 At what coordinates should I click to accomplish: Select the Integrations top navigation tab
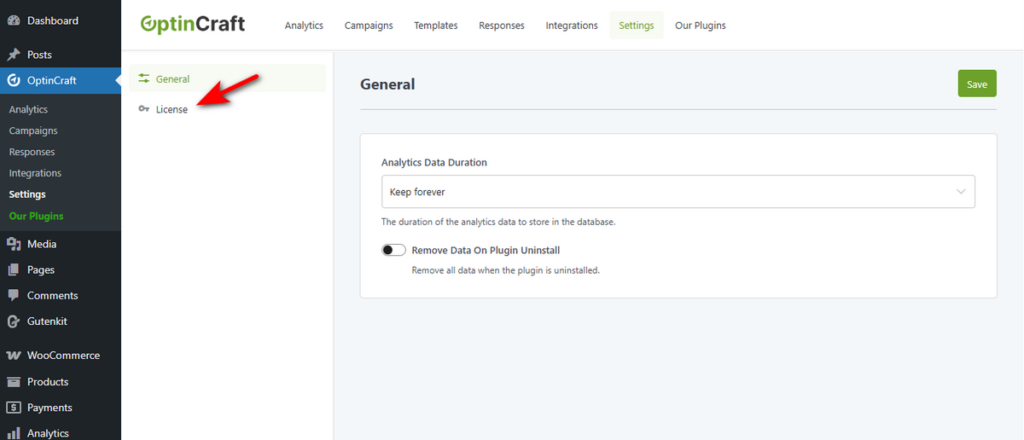click(x=571, y=26)
